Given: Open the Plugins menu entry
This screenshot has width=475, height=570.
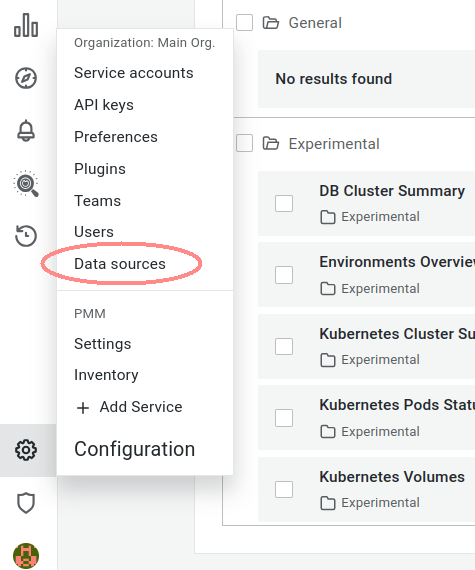Looking at the screenshot, I should coord(100,169).
